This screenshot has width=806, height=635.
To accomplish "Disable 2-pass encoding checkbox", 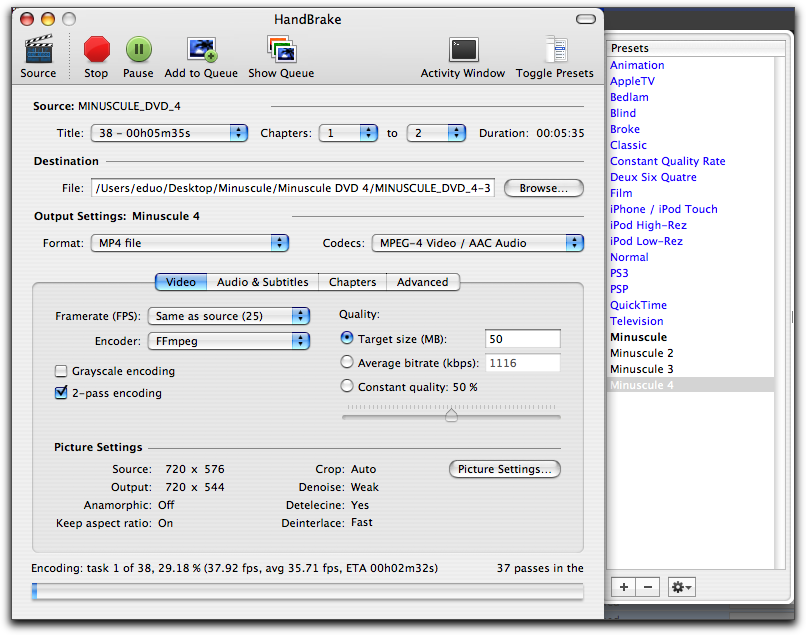I will tap(61, 393).
